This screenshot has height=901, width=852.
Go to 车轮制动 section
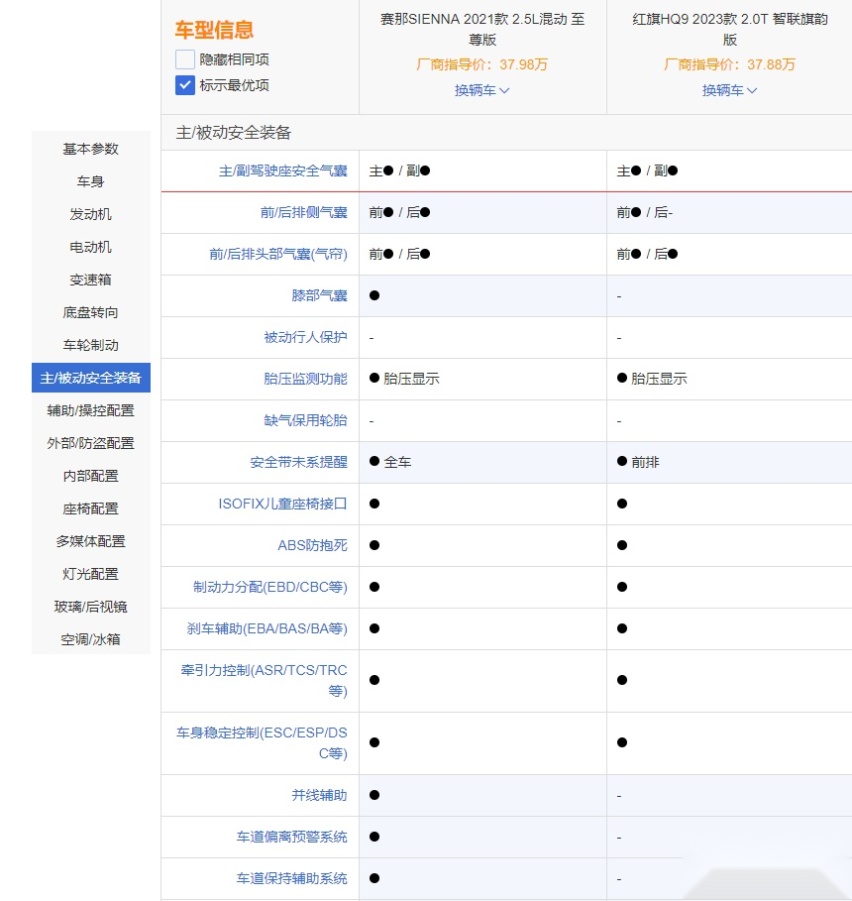91,345
